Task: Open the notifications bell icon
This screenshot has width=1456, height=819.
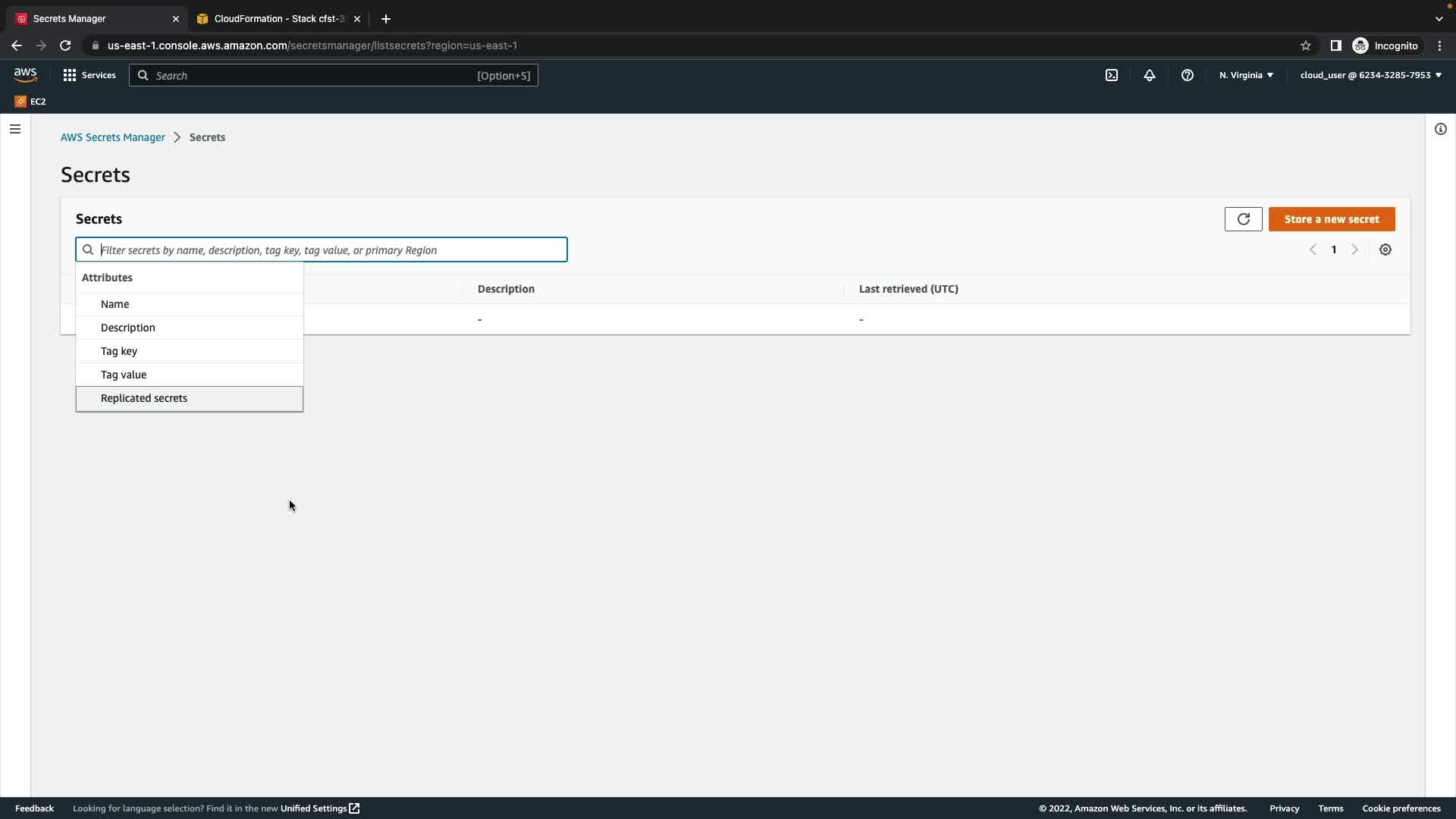Action: point(1149,75)
